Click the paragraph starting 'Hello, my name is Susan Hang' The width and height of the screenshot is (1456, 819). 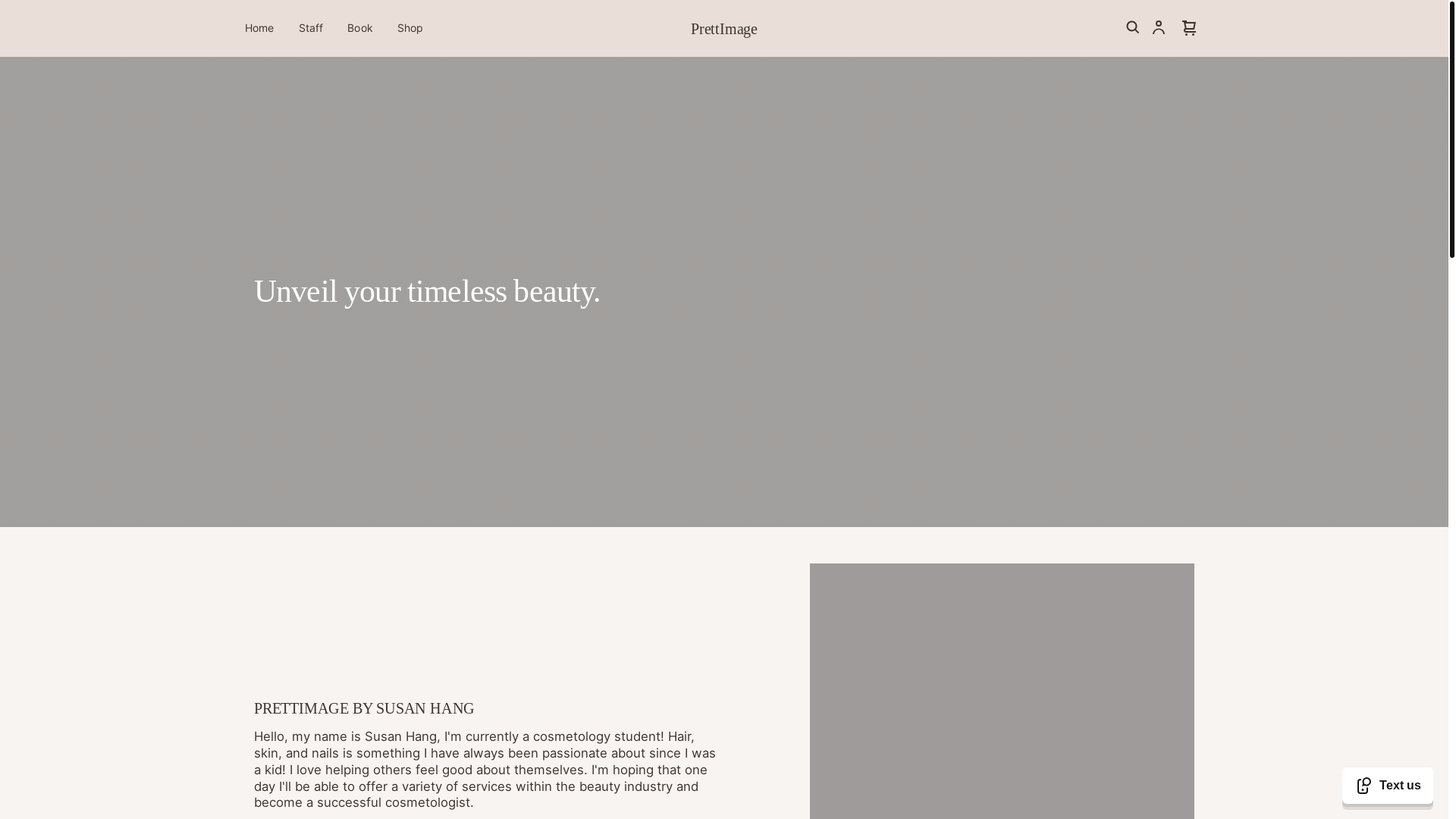[485, 770]
